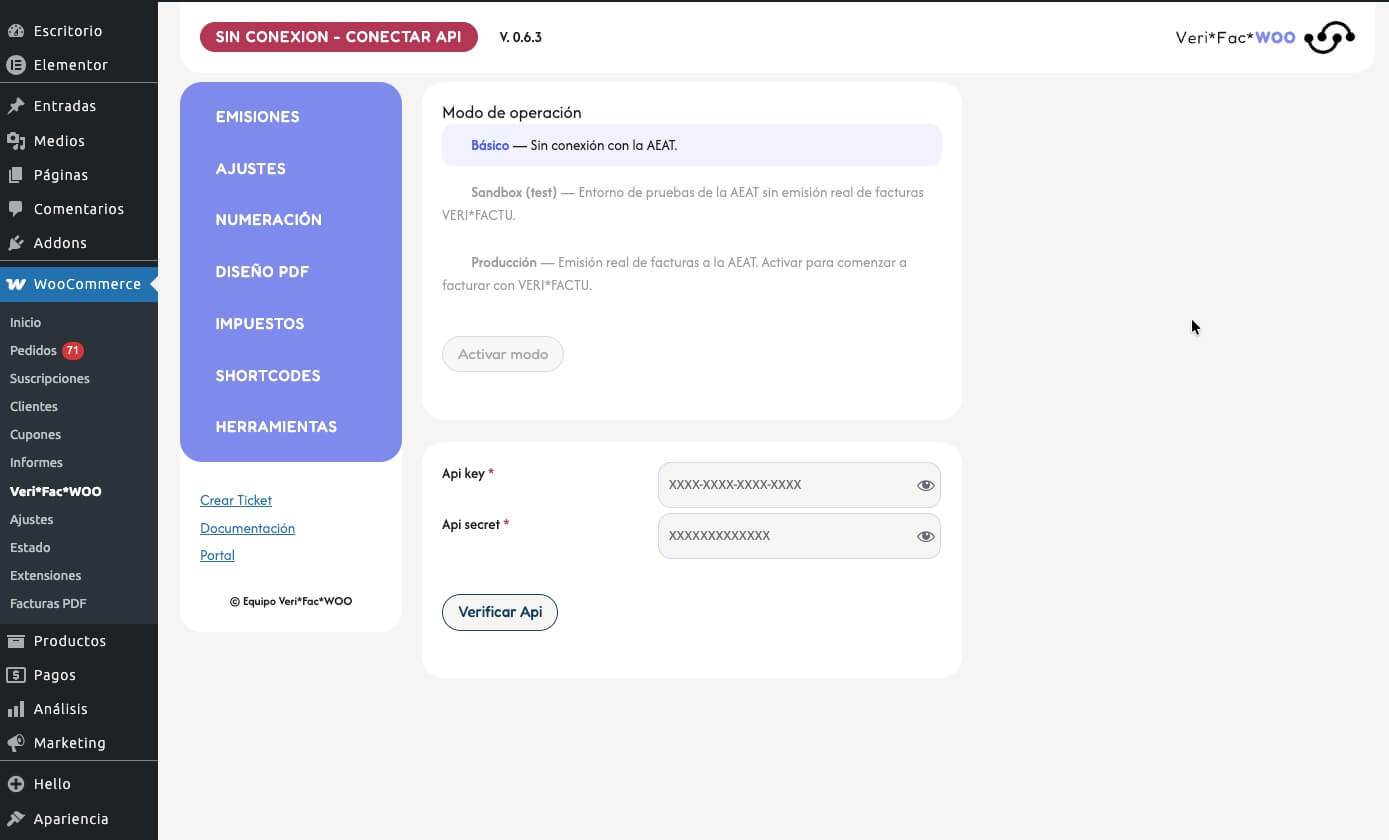The height and width of the screenshot is (840, 1389).
Task: Click the Verificar Api button
Action: 500,612
